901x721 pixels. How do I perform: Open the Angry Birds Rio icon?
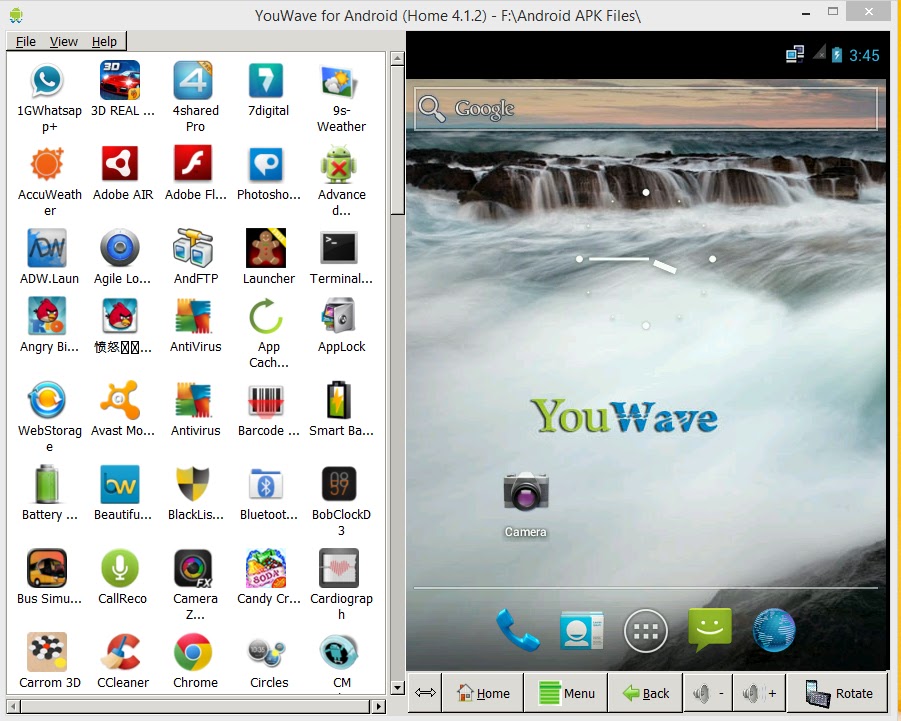(x=47, y=316)
